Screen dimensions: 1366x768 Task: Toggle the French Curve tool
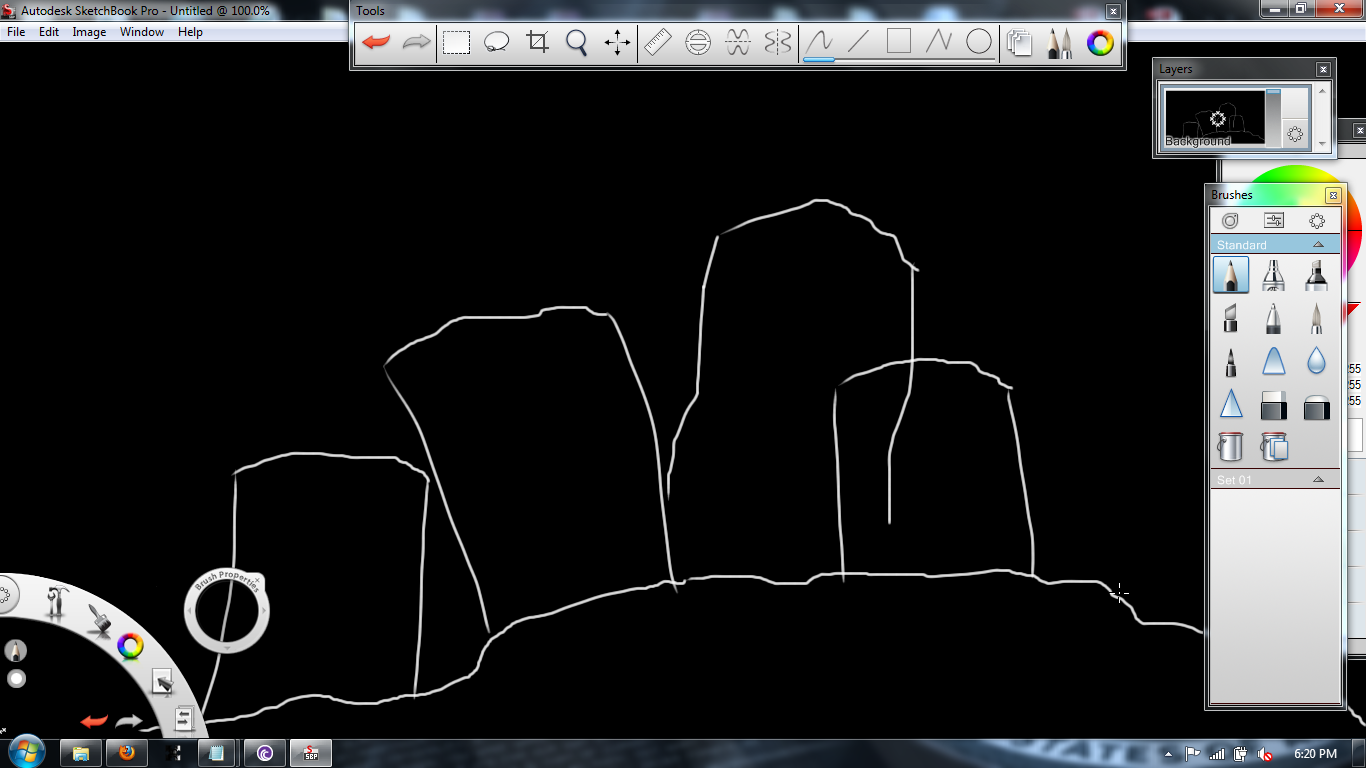pos(738,43)
